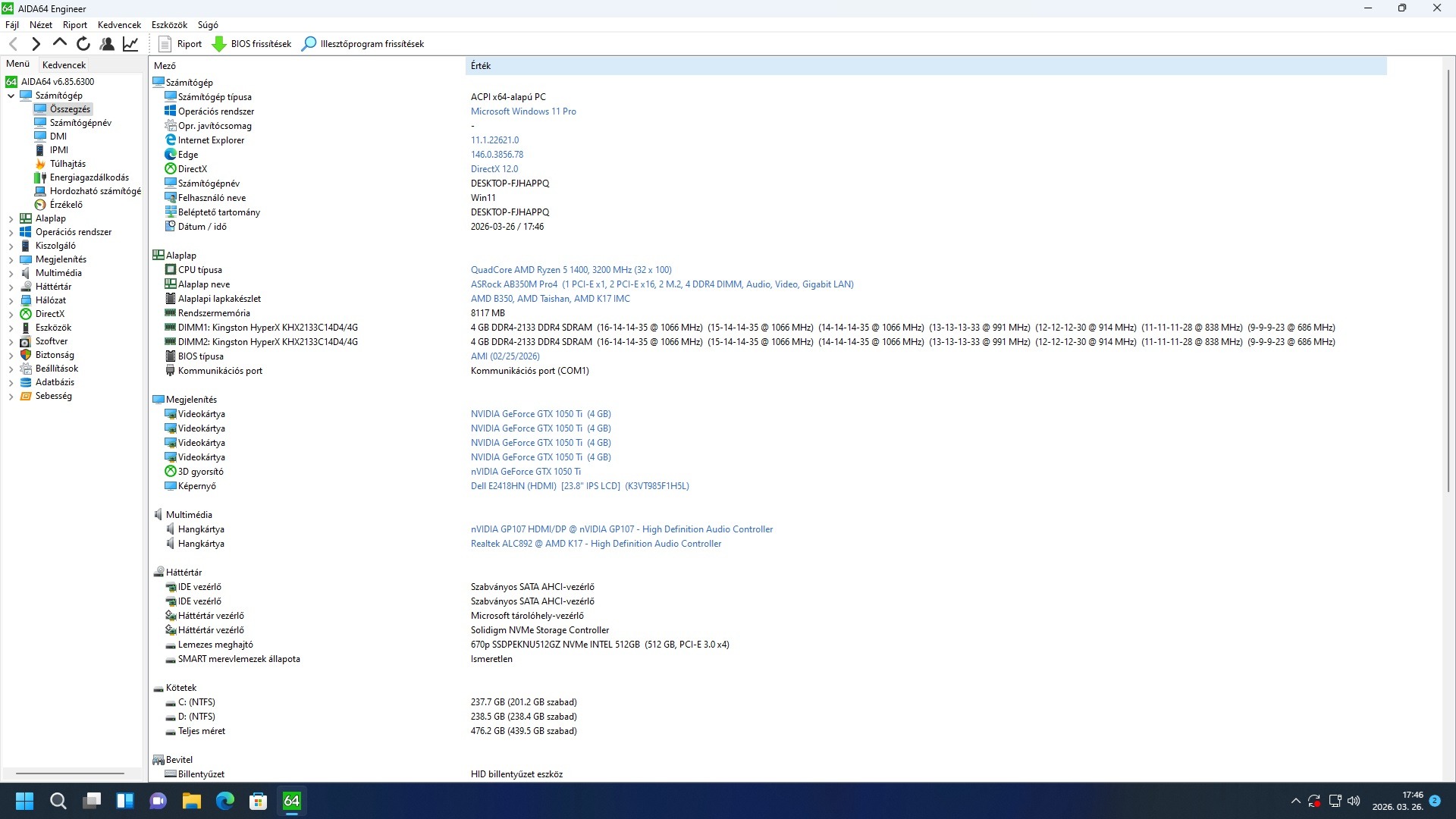This screenshot has height=819, width=1456.
Task: Open Illesztőprogram frissítések search icon
Action: [x=309, y=44]
